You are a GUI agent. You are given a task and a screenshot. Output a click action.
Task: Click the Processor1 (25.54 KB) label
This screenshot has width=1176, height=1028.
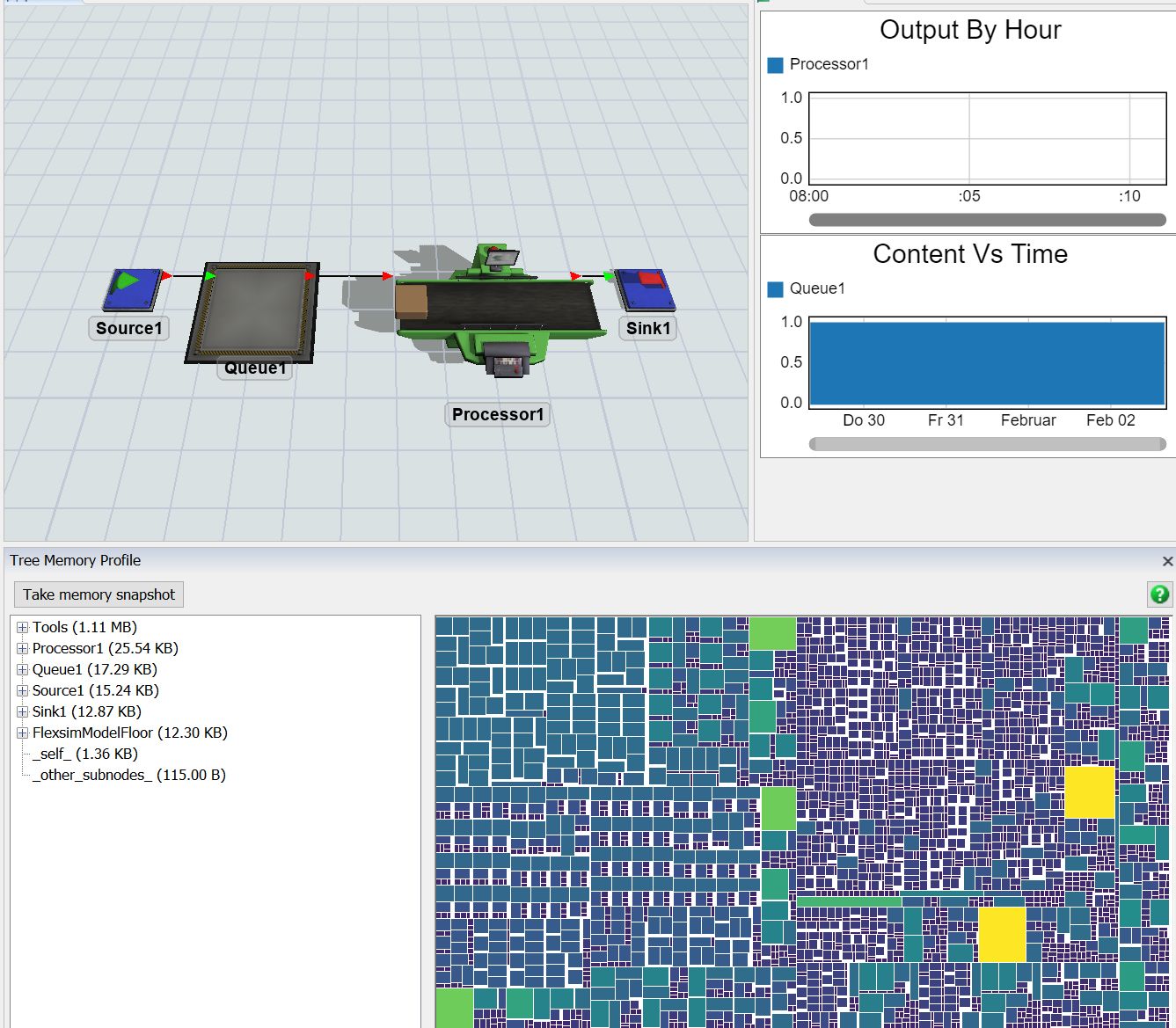106,648
